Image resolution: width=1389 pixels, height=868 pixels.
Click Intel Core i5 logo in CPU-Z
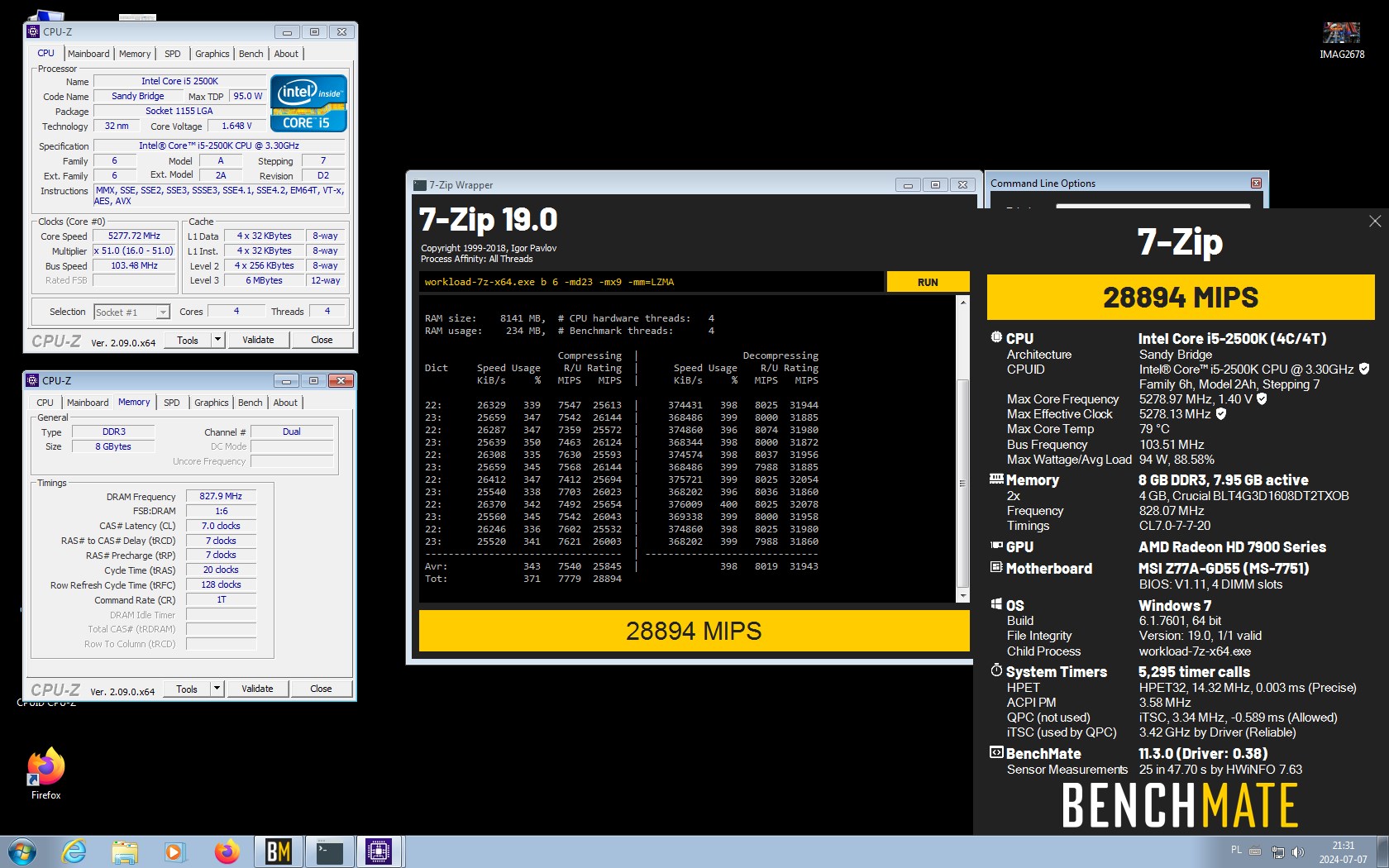[x=308, y=103]
